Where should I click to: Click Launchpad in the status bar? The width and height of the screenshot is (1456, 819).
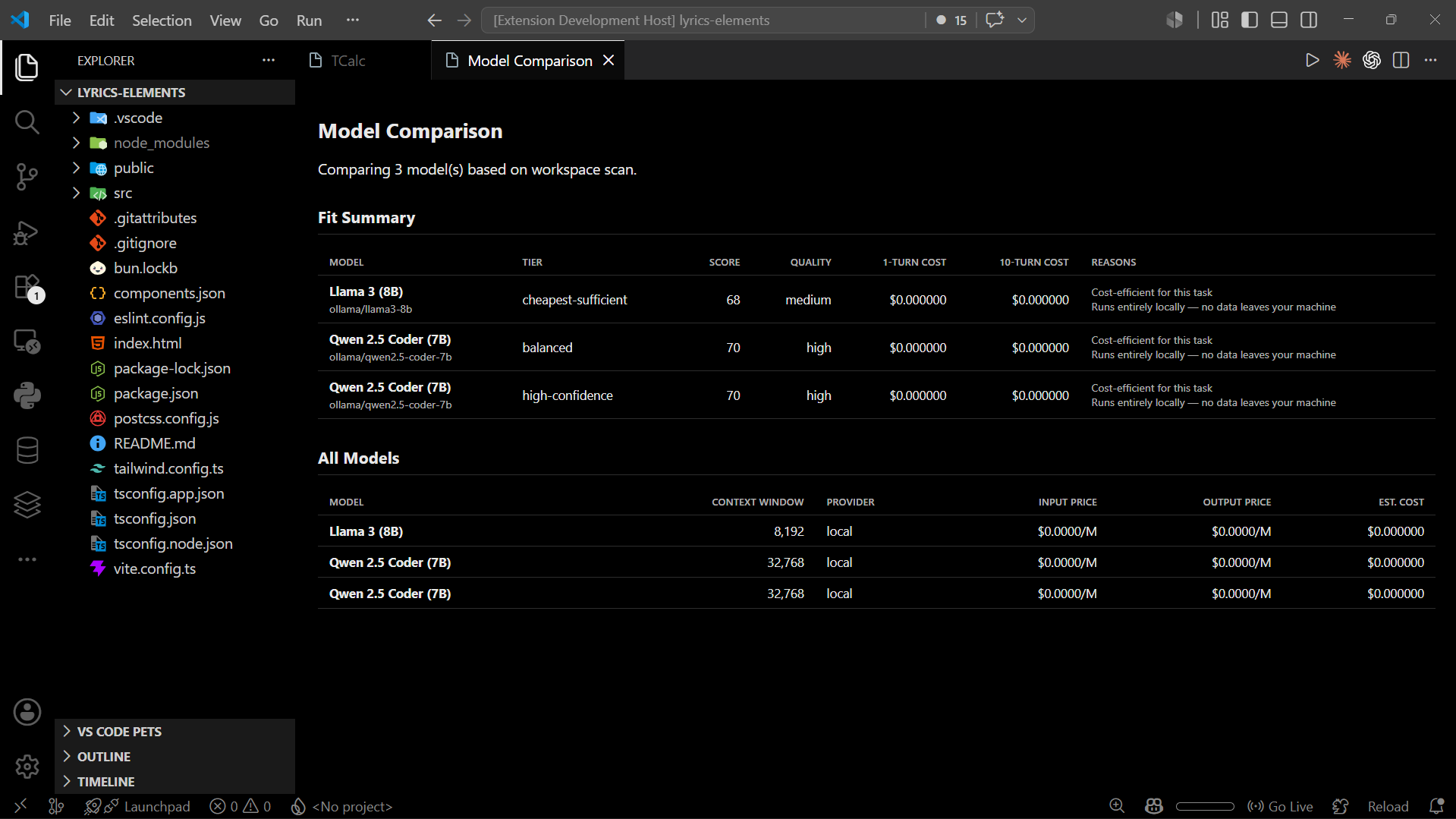pos(137,806)
